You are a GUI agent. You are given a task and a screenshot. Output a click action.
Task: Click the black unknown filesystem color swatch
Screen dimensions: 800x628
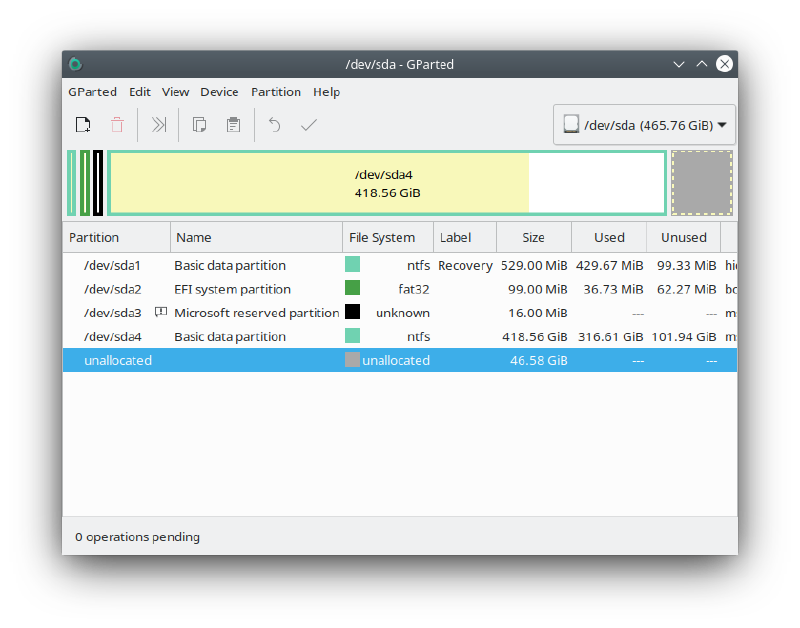pos(353,312)
